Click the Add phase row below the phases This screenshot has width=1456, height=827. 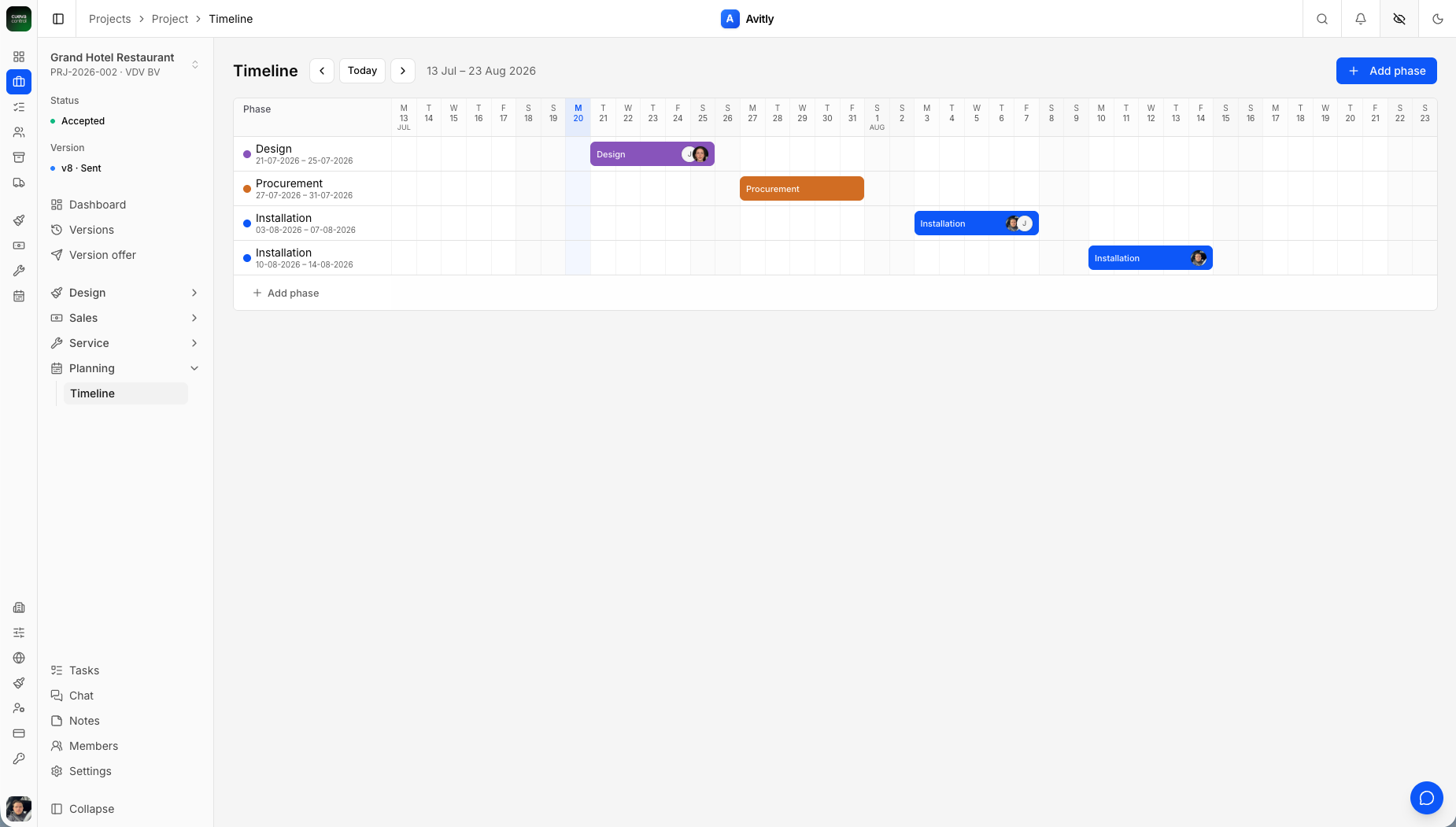(286, 293)
